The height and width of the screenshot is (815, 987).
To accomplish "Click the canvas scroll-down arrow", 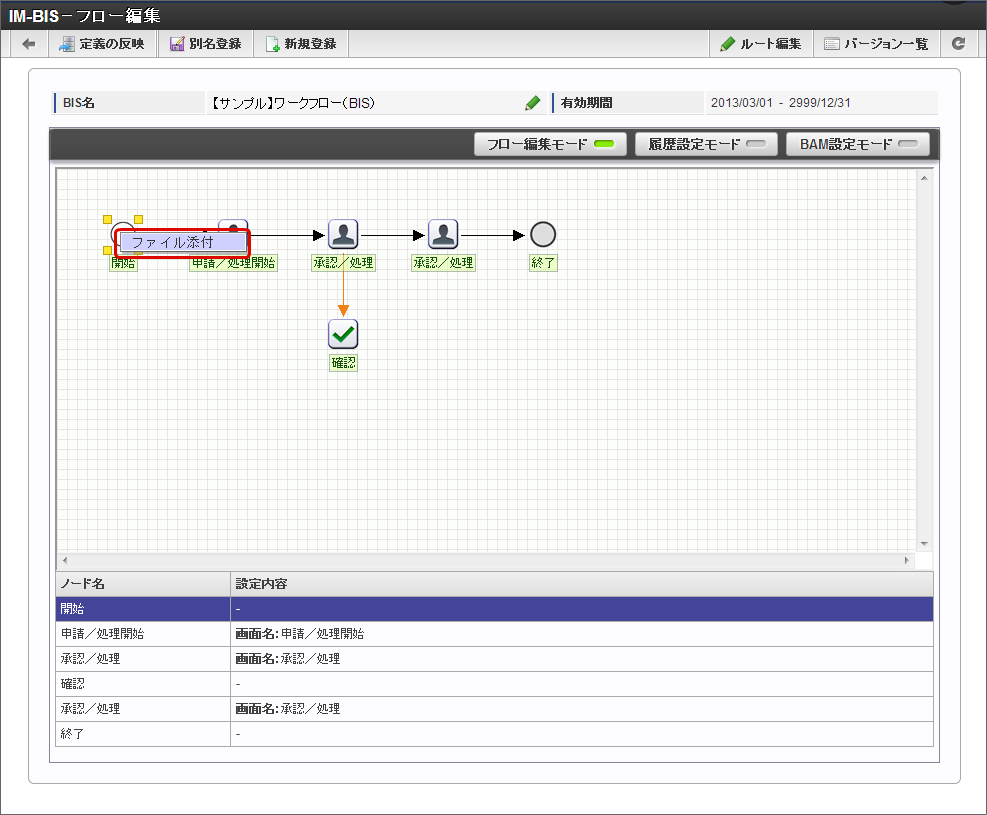I will coord(924,542).
